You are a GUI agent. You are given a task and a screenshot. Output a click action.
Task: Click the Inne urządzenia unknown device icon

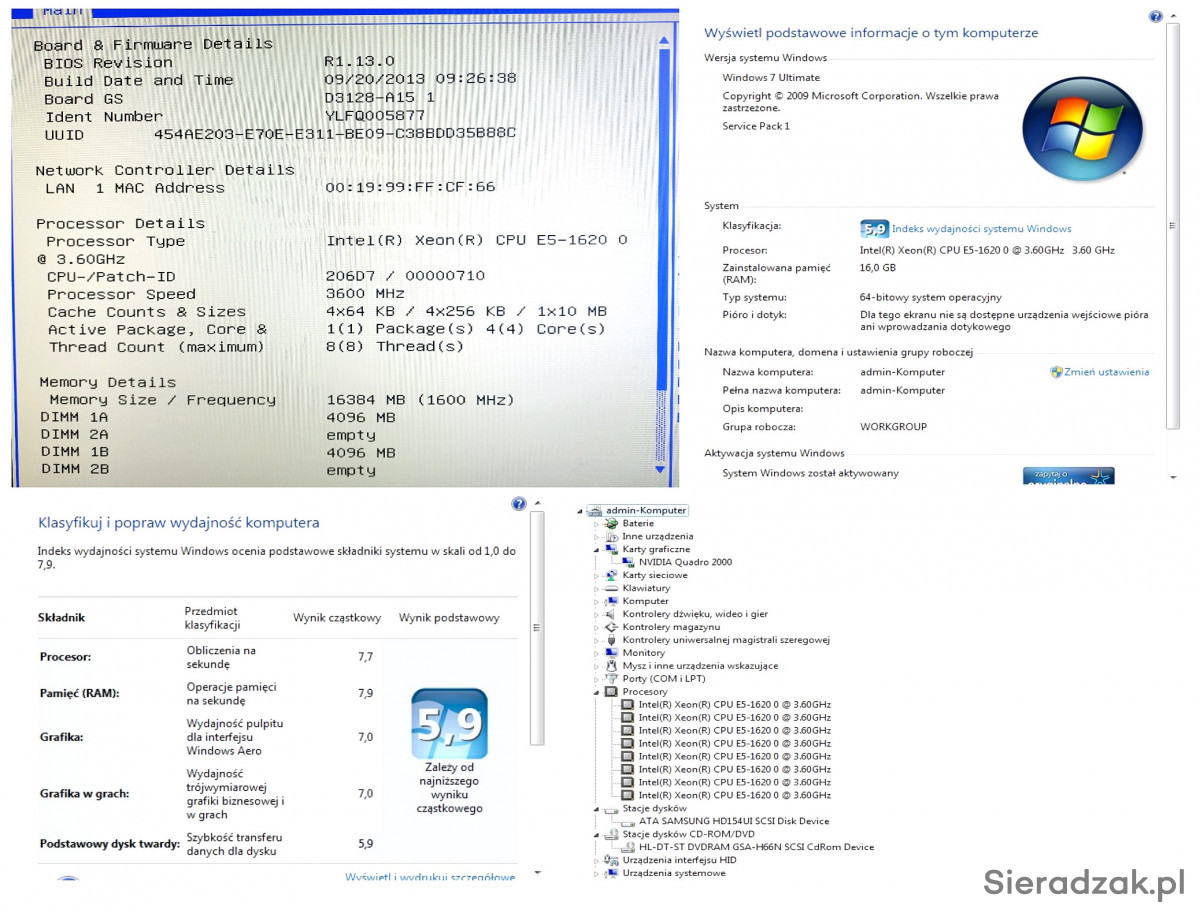[x=611, y=536]
